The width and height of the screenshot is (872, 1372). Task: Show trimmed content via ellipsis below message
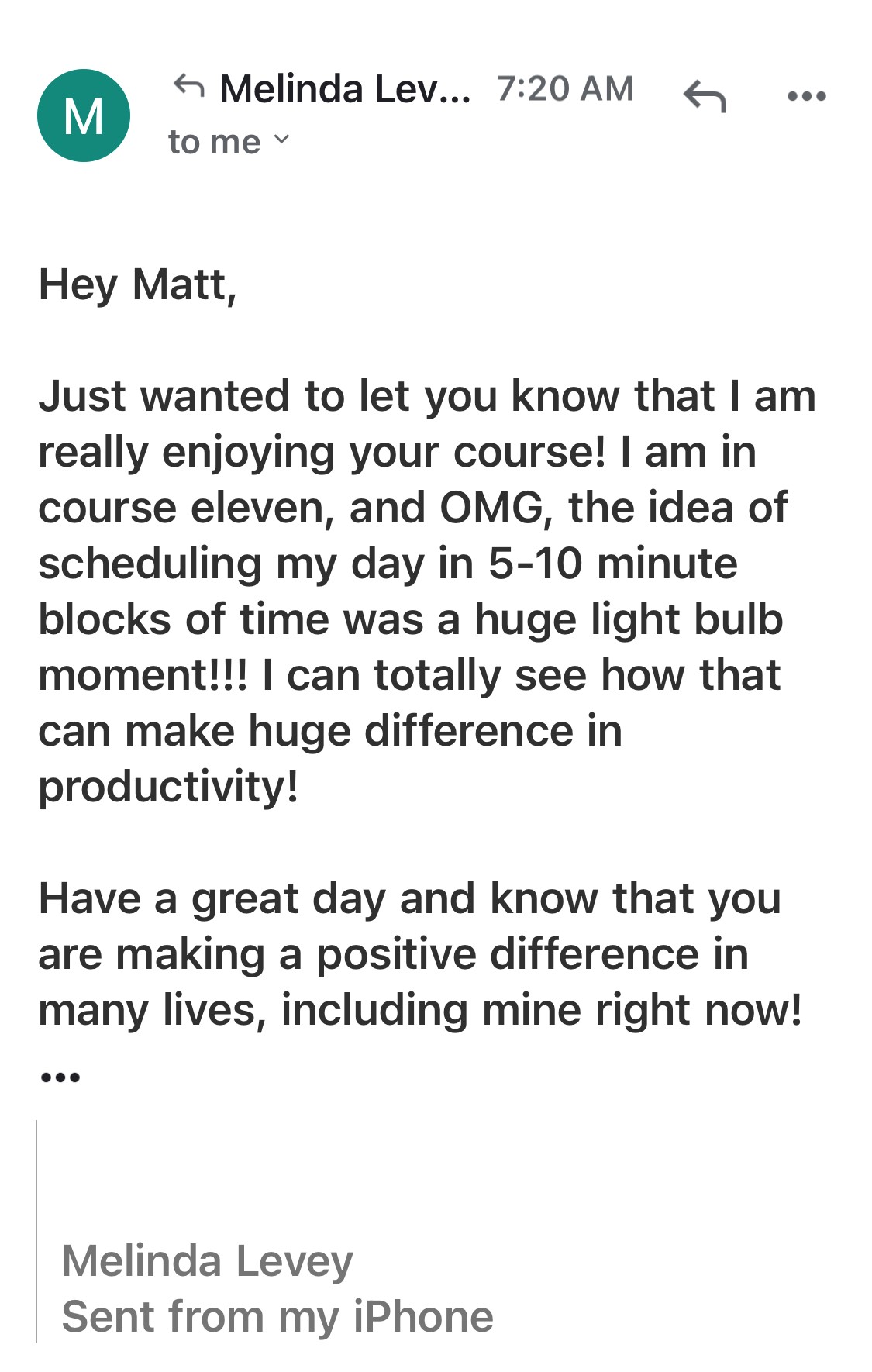(60, 1077)
